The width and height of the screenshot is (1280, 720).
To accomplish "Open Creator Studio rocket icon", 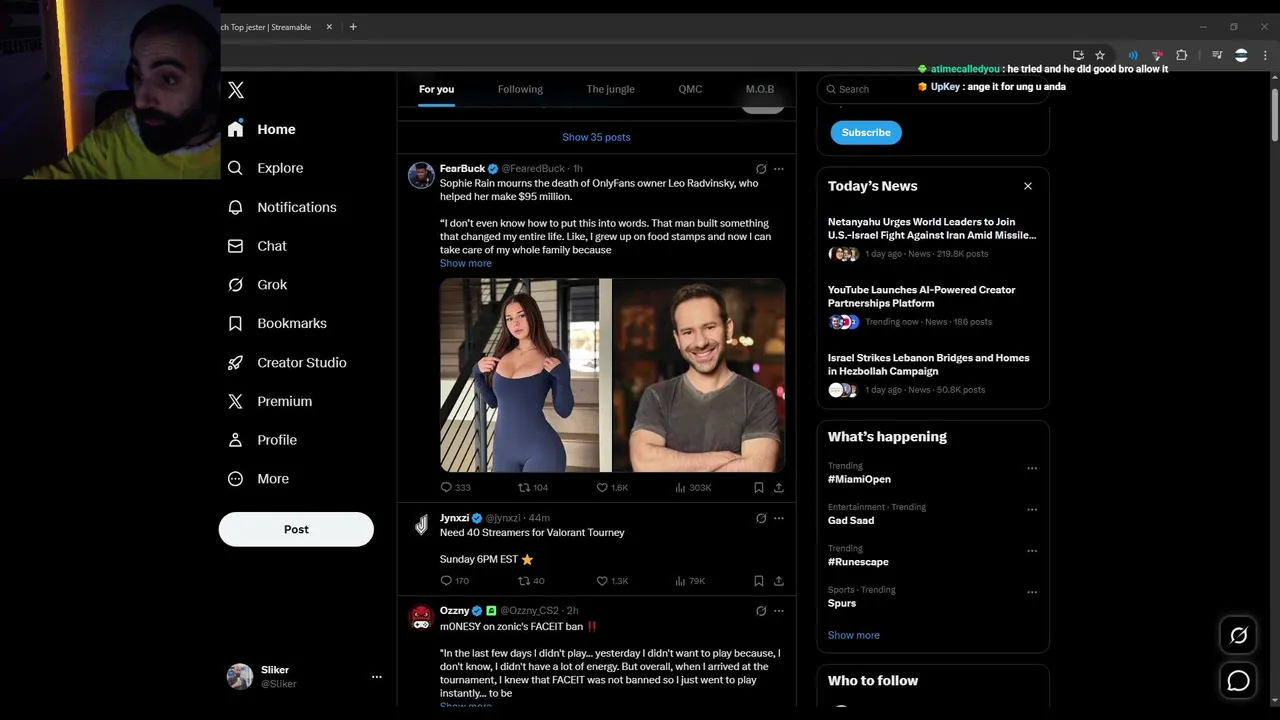I will click(235, 363).
